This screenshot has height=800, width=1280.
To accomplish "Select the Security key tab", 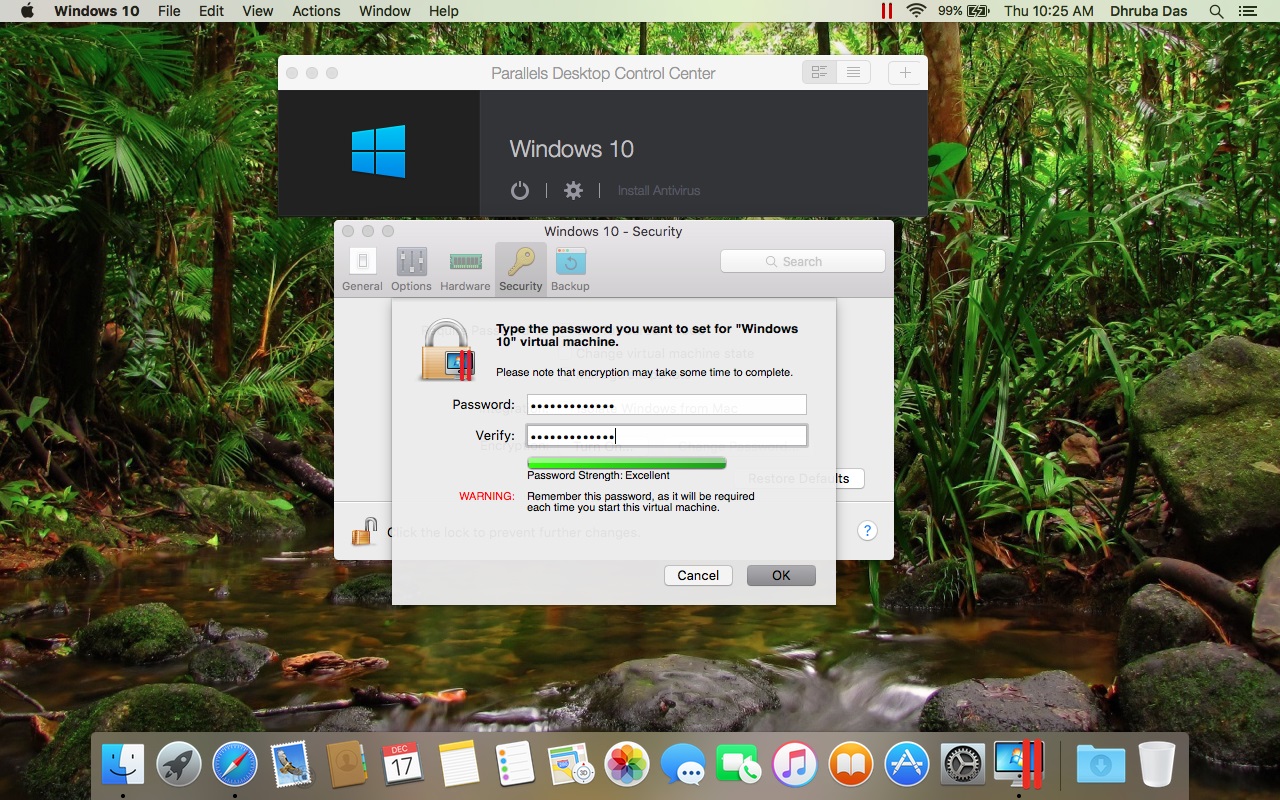I will coord(520,269).
